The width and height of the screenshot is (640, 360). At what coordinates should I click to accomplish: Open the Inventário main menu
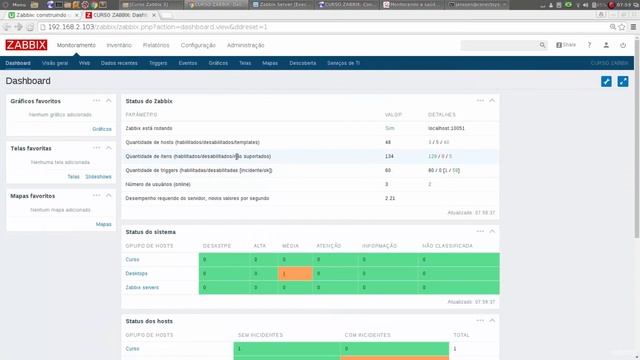(119, 45)
